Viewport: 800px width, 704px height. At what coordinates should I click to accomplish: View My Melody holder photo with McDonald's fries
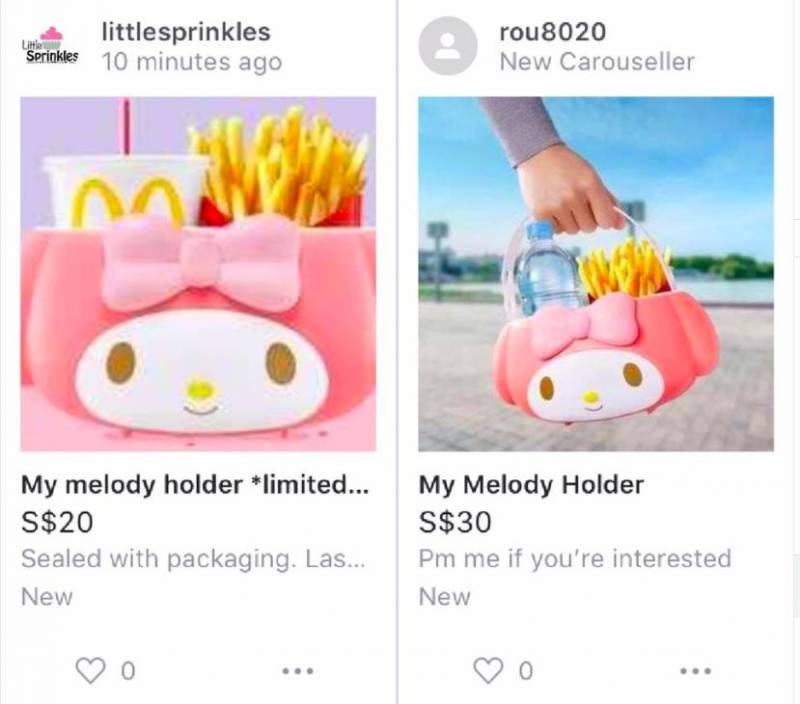coord(198,274)
